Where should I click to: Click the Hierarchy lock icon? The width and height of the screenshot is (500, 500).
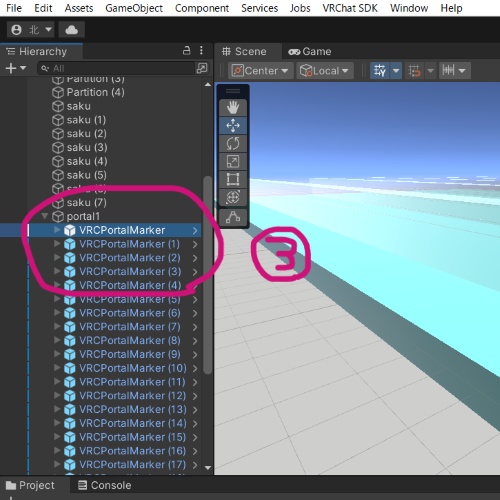[187, 51]
